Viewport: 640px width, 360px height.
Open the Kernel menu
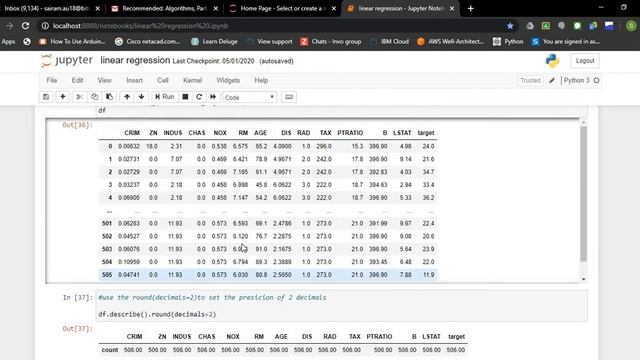[192, 80]
